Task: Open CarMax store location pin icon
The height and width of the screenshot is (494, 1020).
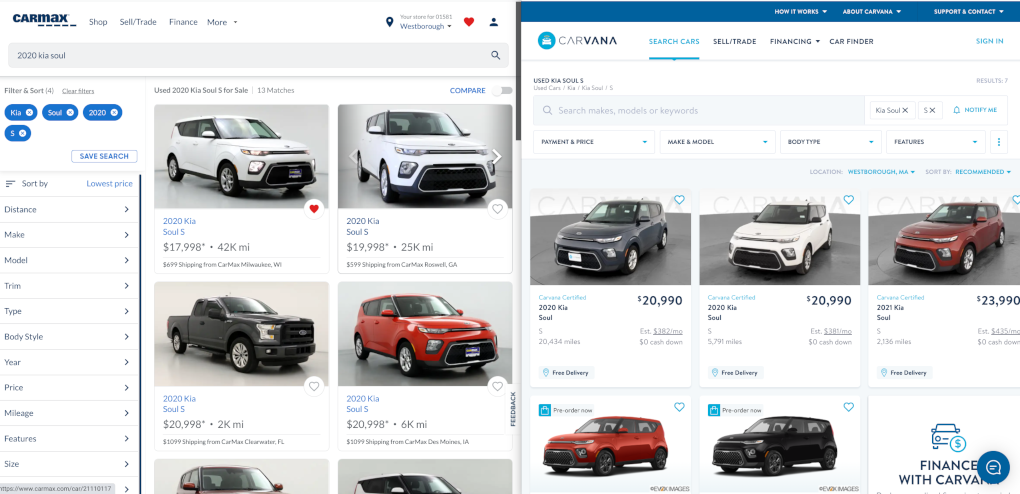Action: click(x=390, y=22)
